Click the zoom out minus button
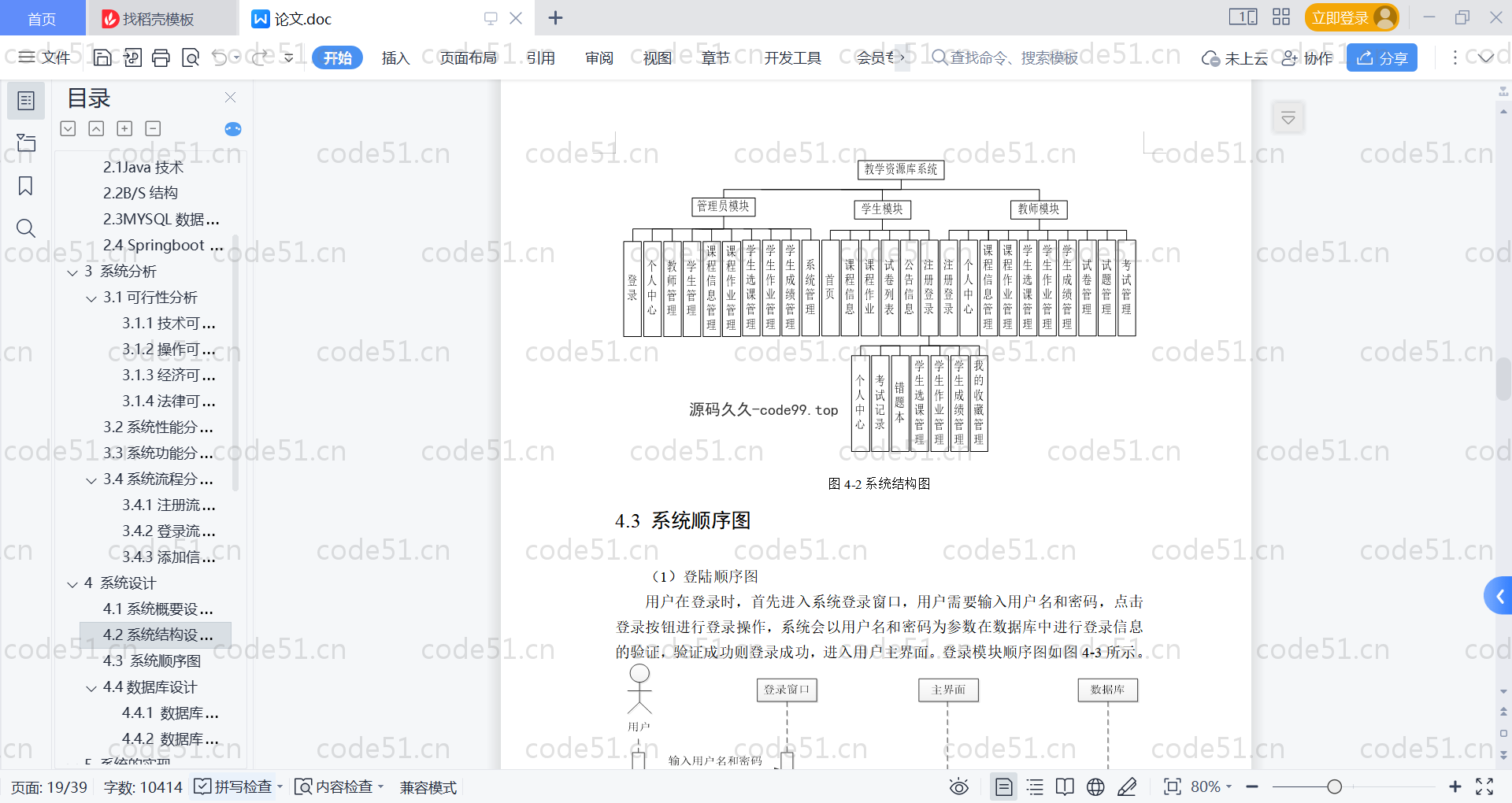 (x=1252, y=786)
